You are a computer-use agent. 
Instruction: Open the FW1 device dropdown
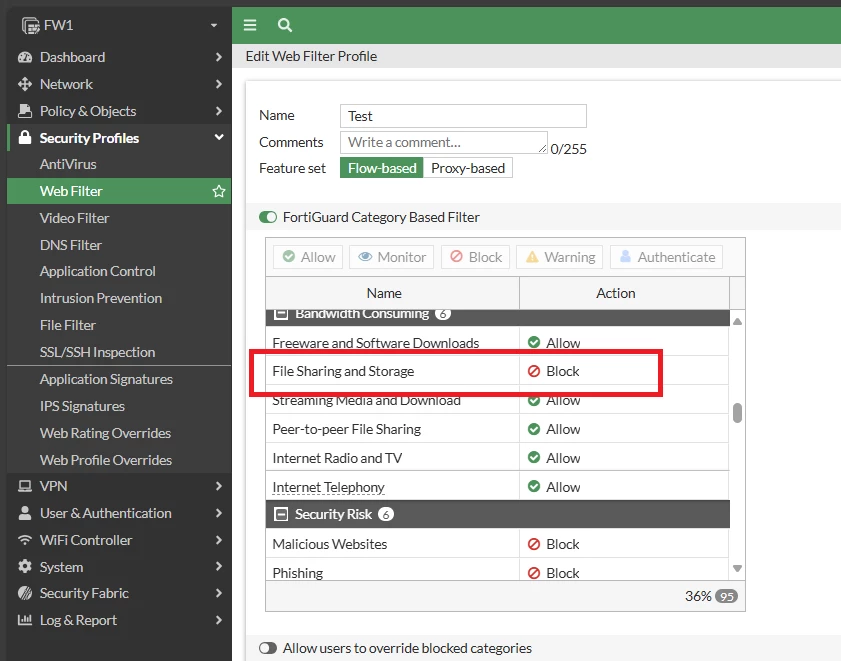click(x=214, y=25)
